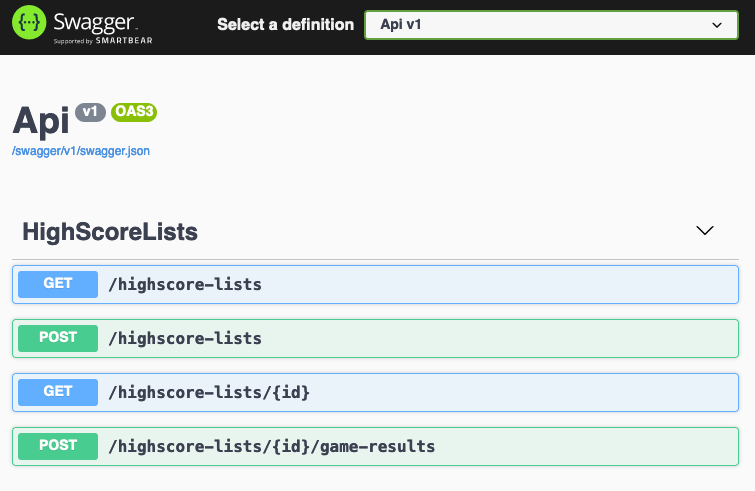
Task: Expand the GET /highscore-lists path text
Action: pyautogui.click(x=185, y=285)
